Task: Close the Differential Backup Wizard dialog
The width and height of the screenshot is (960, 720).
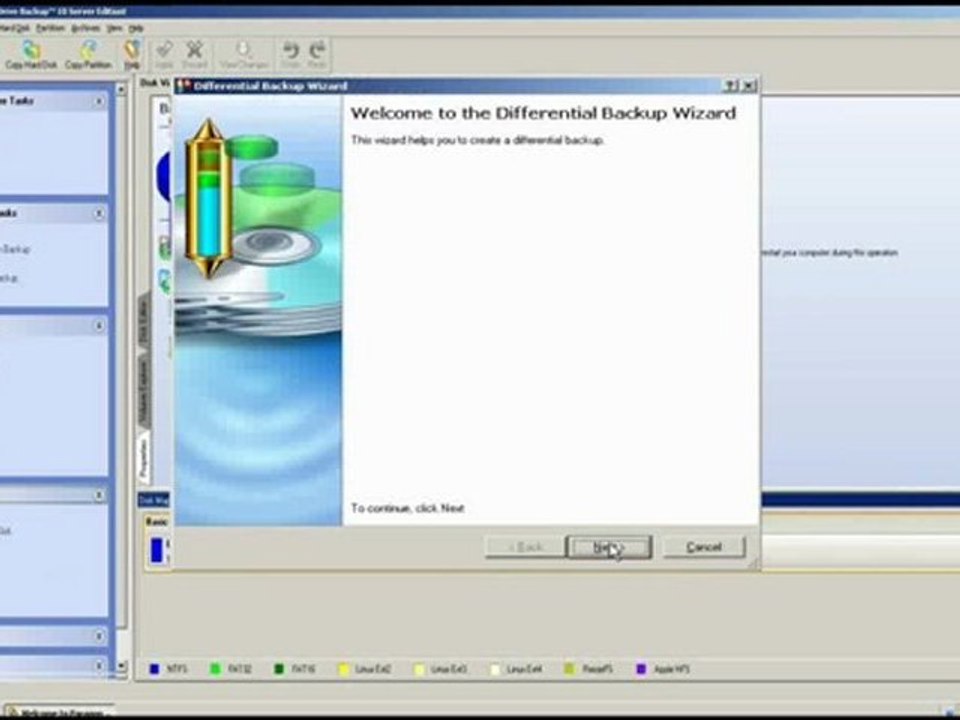Action: click(x=749, y=86)
